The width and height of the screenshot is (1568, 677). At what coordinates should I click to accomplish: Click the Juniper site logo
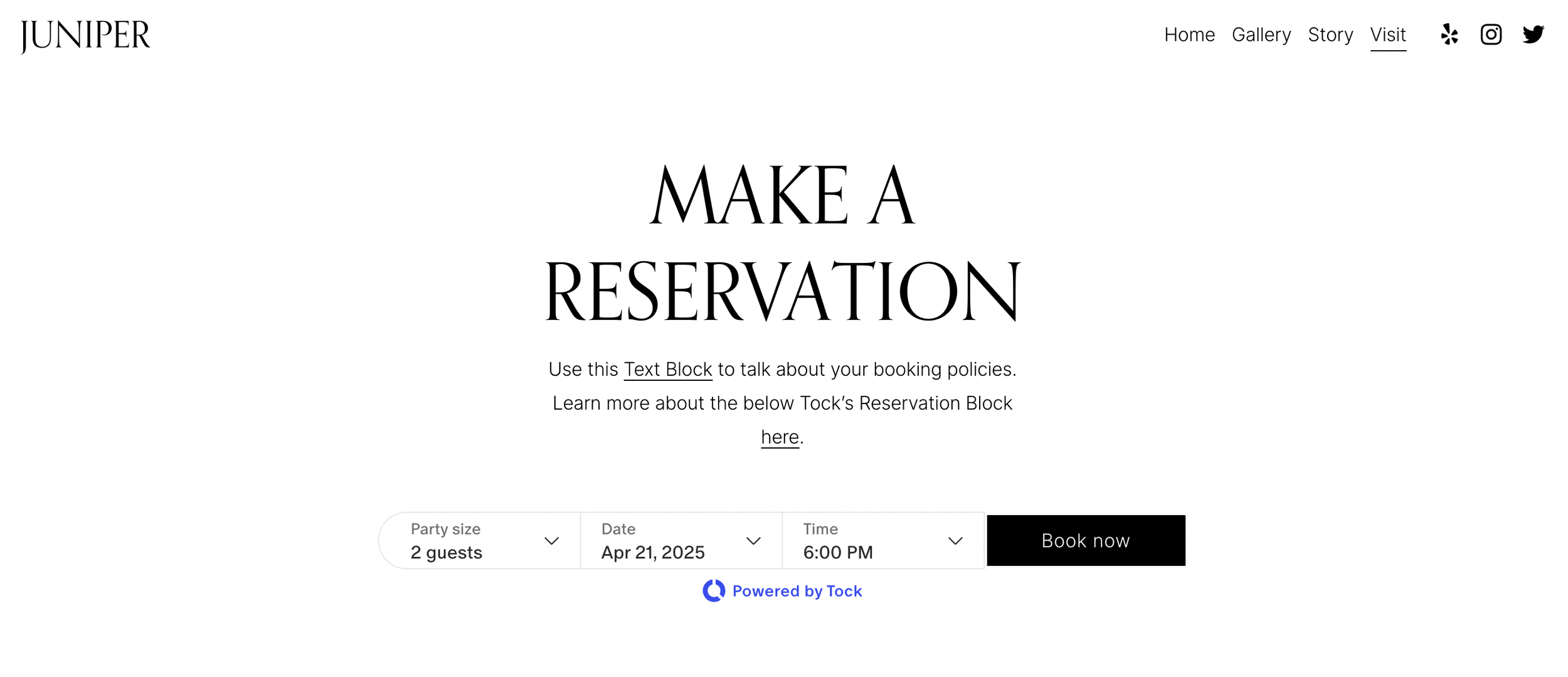click(85, 36)
